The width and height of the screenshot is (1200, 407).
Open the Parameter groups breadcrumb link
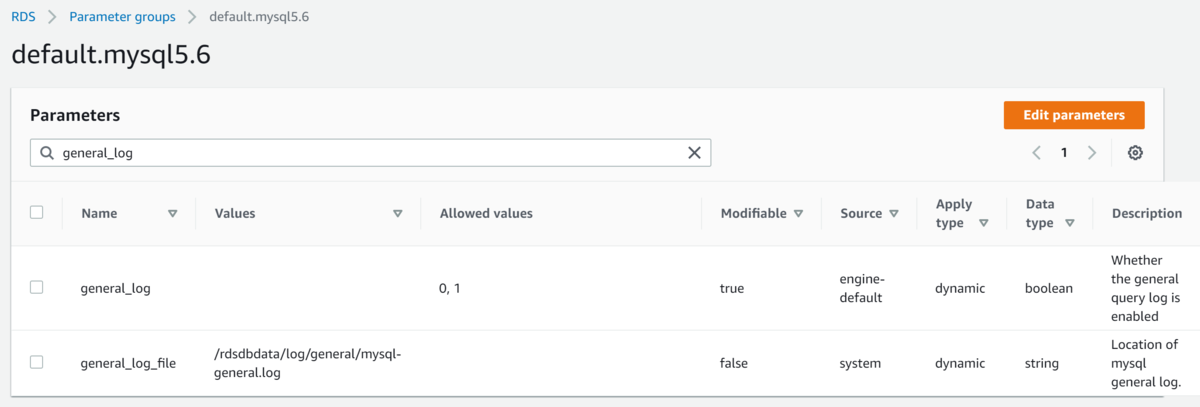(x=122, y=17)
